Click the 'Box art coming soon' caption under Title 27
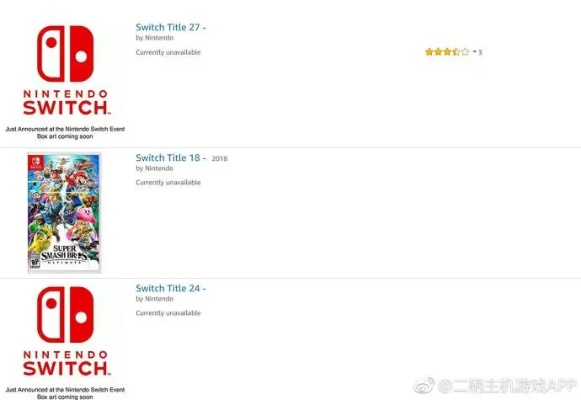Screen dimensions: 581x400 [65, 136]
